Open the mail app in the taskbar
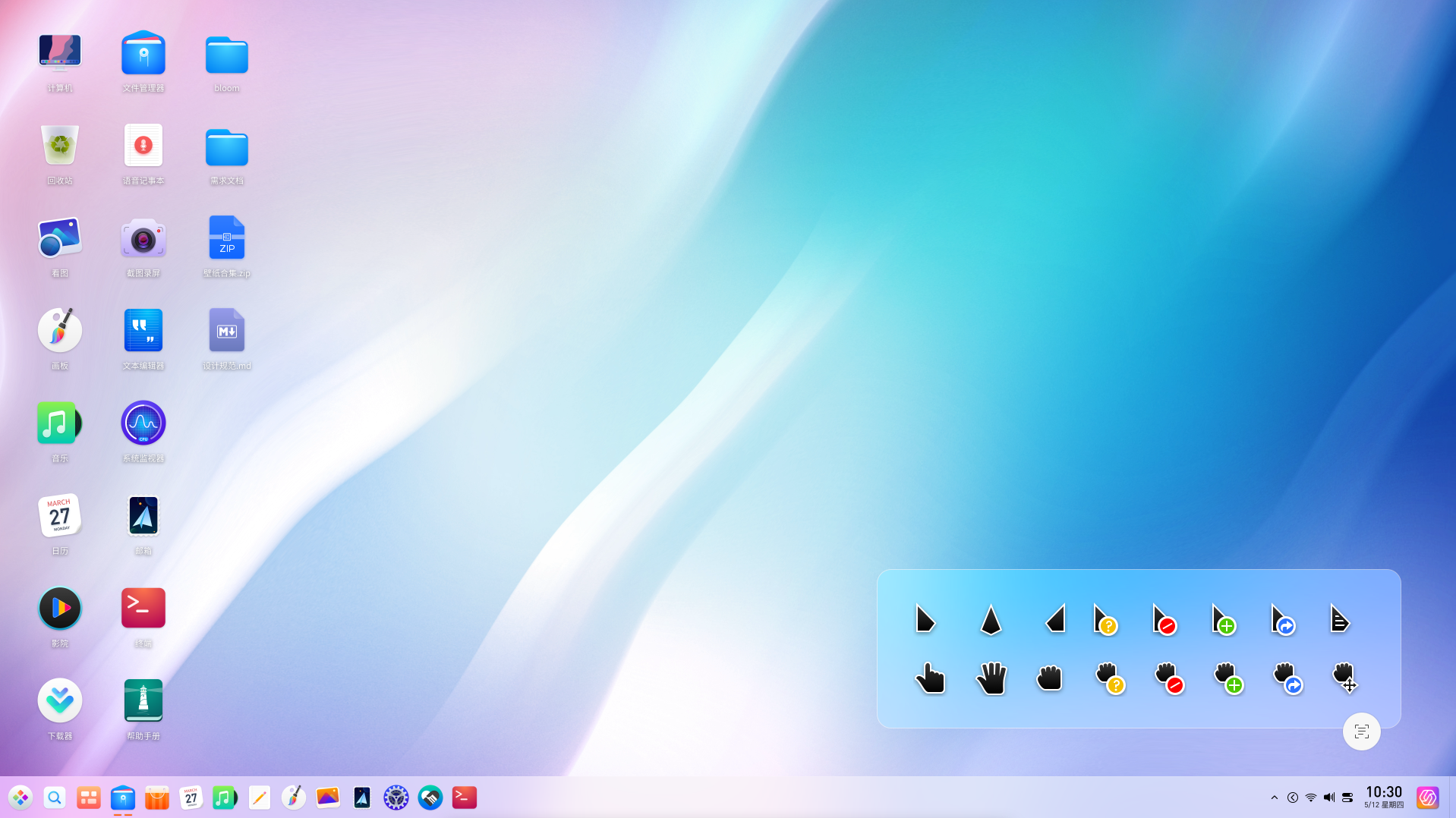This screenshot has width=1456, height=818. [x=362, y=798]
